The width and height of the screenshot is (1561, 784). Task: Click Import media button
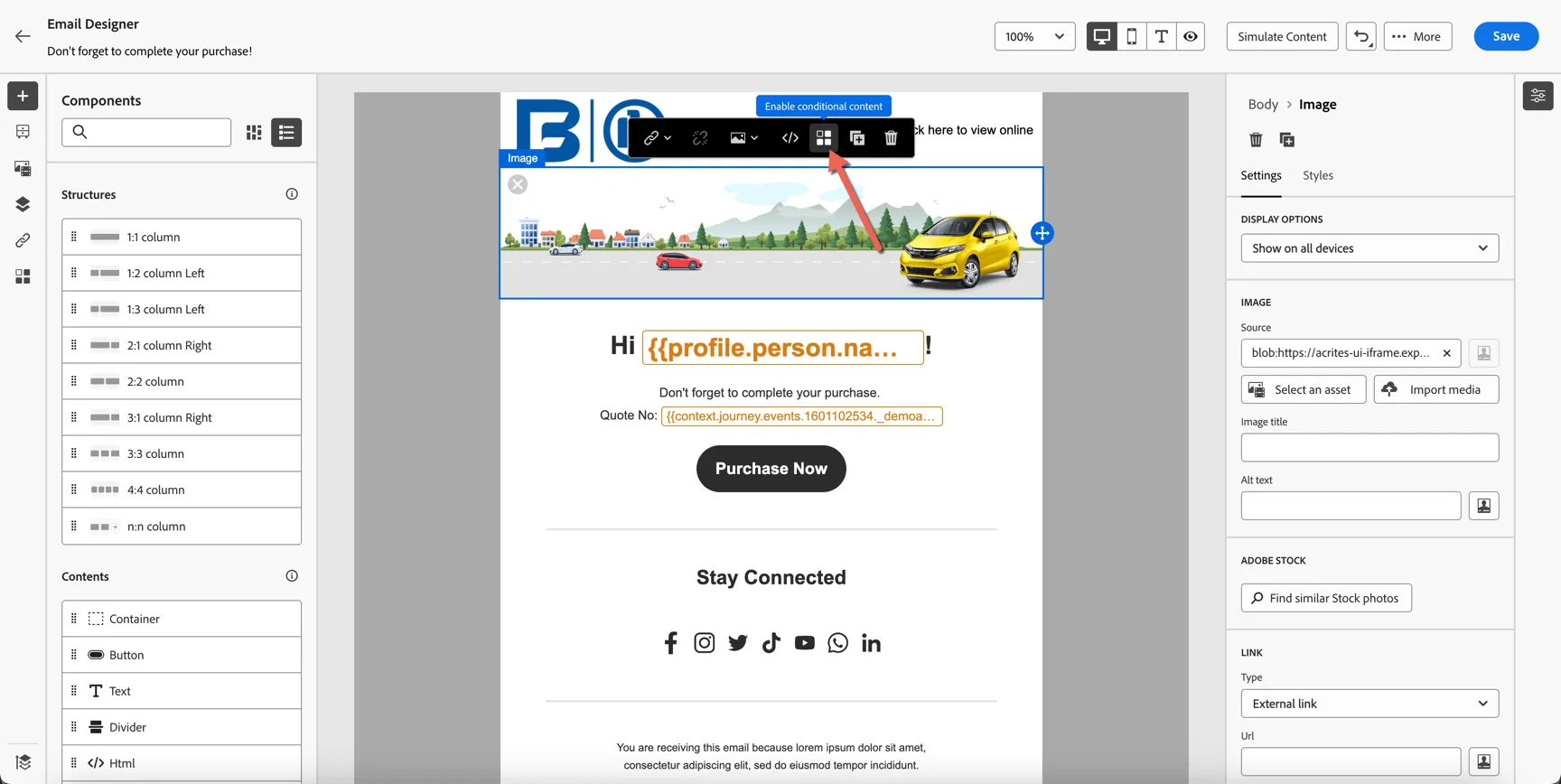point(1435,389)
